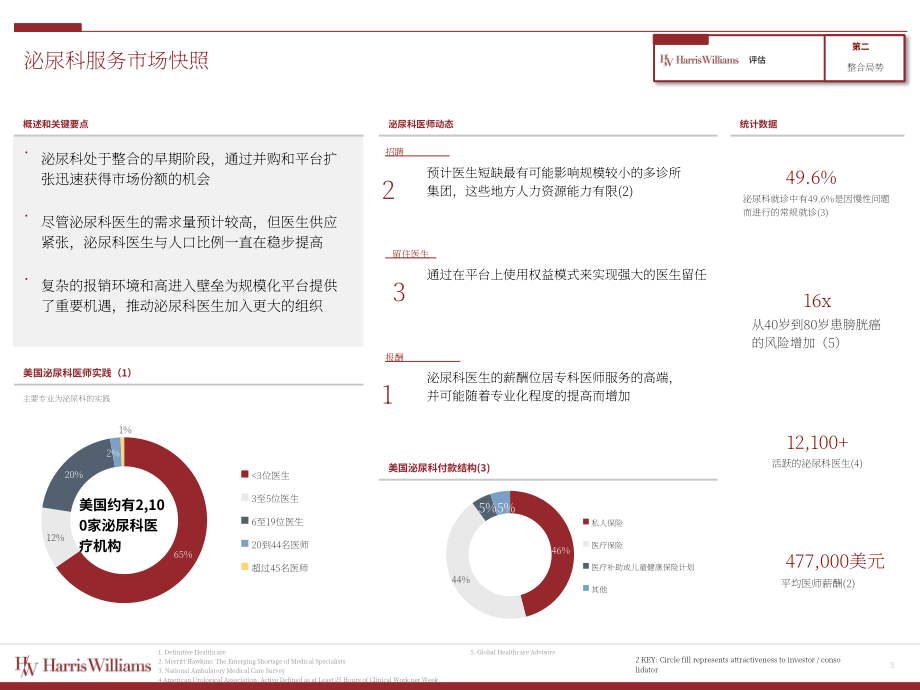Select the 整合局势 label in header box
The image size is (920, 690).
865,67
